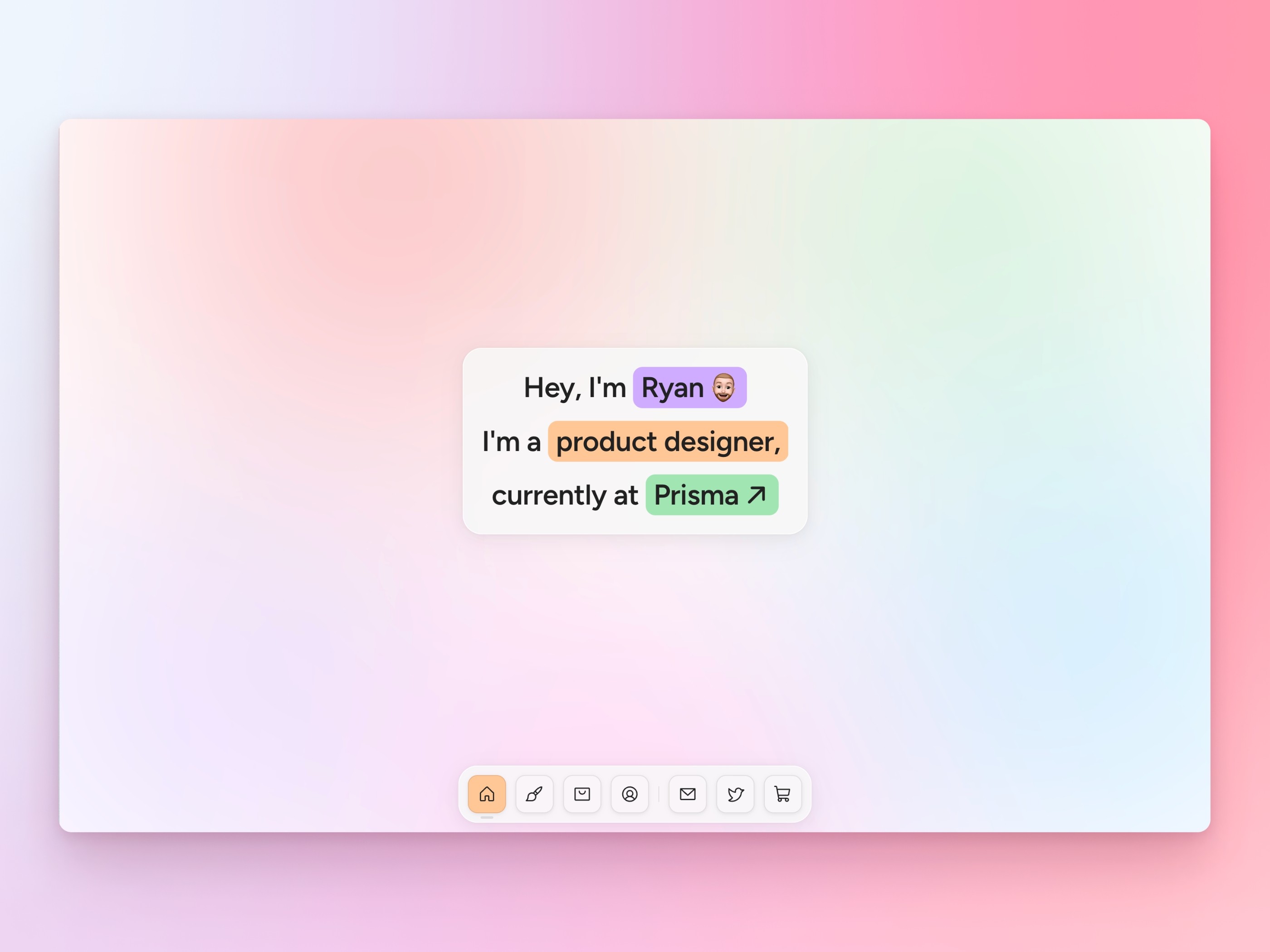Click the "Hey, I'm" greeting text
1270x952 pixels.
click(574, 388)
